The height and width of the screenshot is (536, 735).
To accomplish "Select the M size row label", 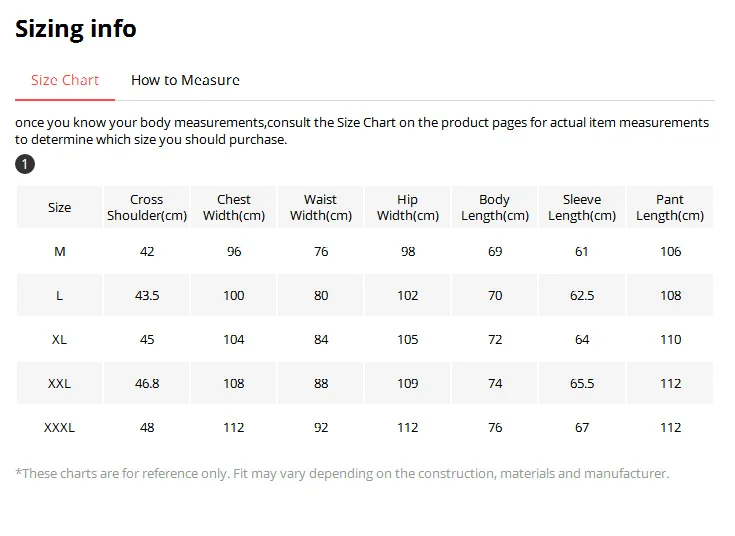I will [60, 251].
